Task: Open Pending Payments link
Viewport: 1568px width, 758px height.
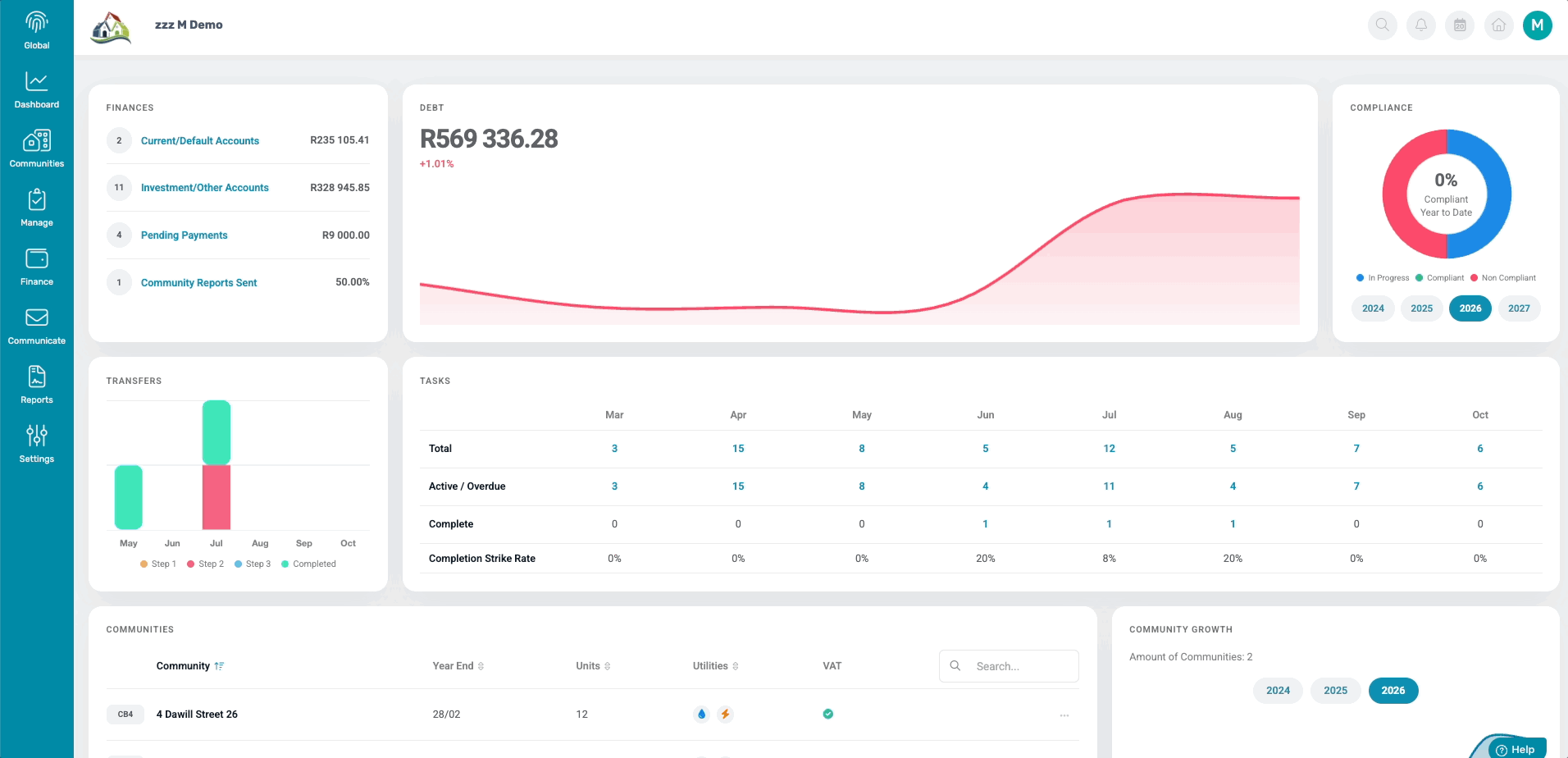Action: tap(185, 235)
